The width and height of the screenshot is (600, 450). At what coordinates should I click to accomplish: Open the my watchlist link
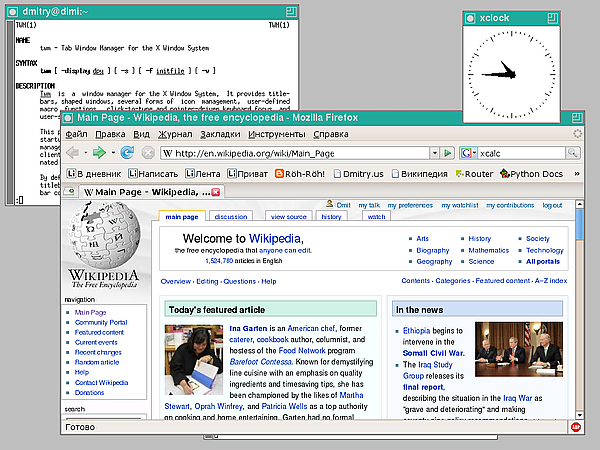click(x=460, y=205)
